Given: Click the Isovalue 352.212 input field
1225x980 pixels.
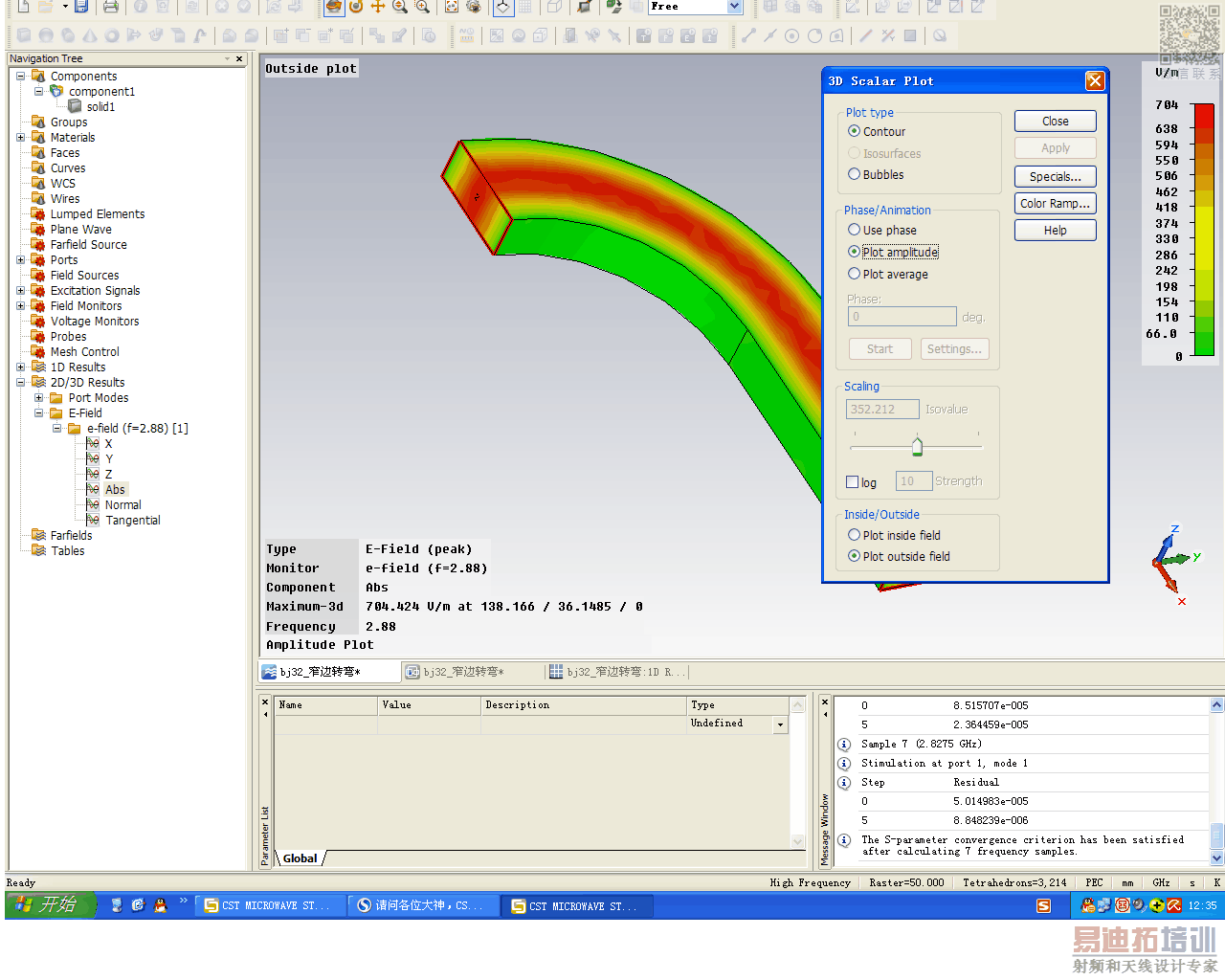Looking at the screenshot, I should click(882, 410).
